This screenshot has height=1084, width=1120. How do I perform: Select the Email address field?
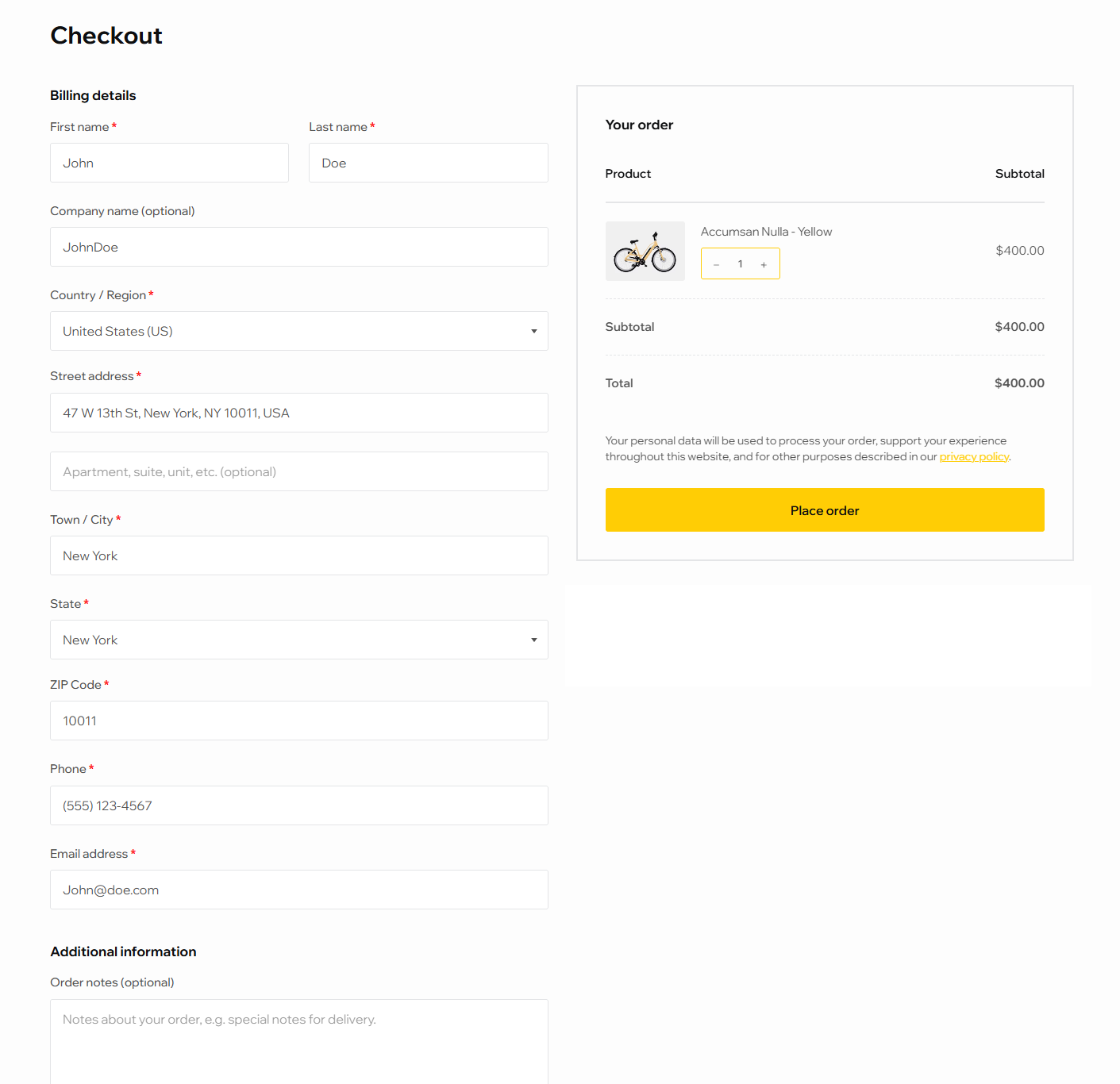(298, 890)
